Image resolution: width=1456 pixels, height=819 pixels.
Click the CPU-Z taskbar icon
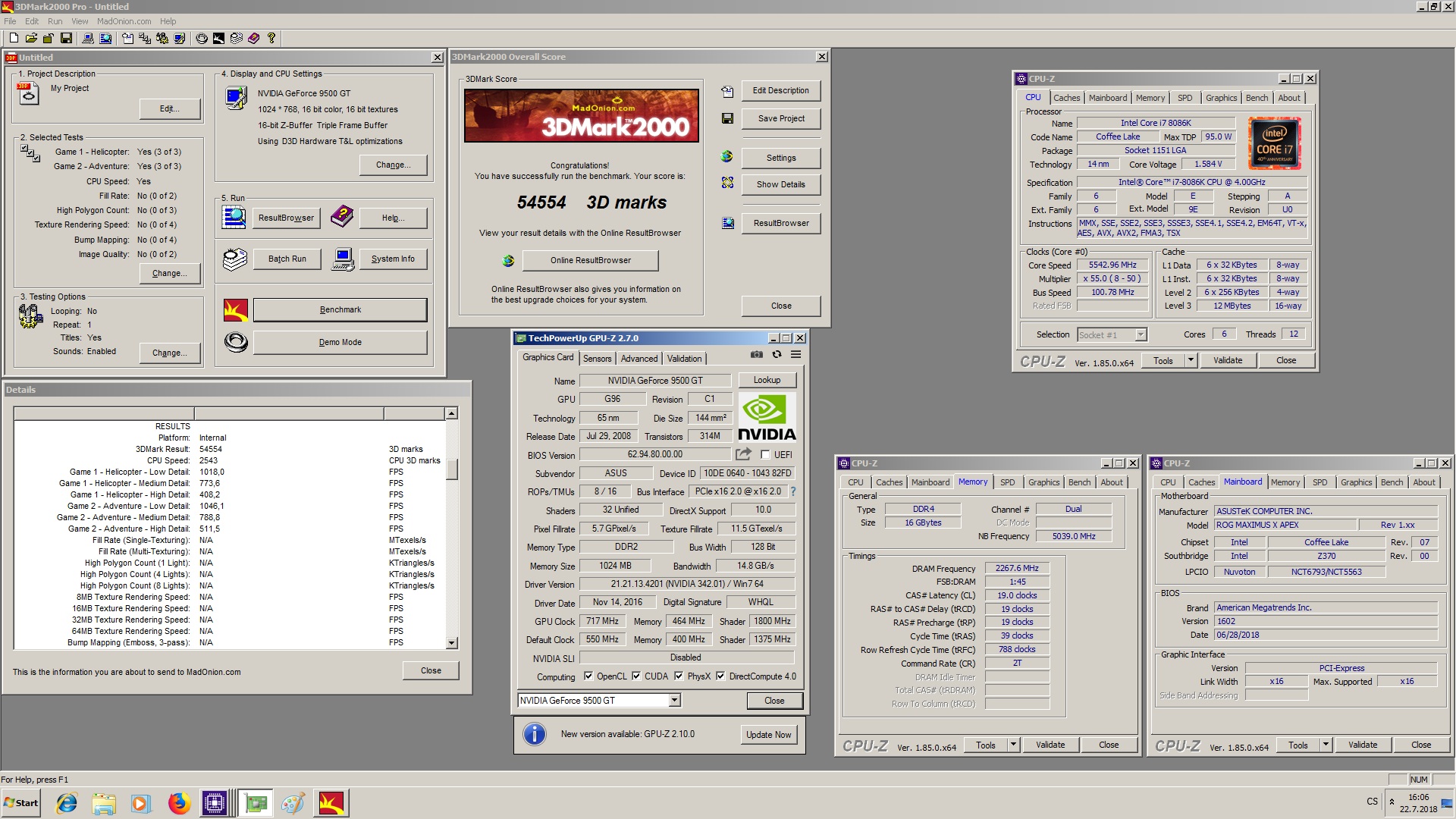tap(215, 802)
